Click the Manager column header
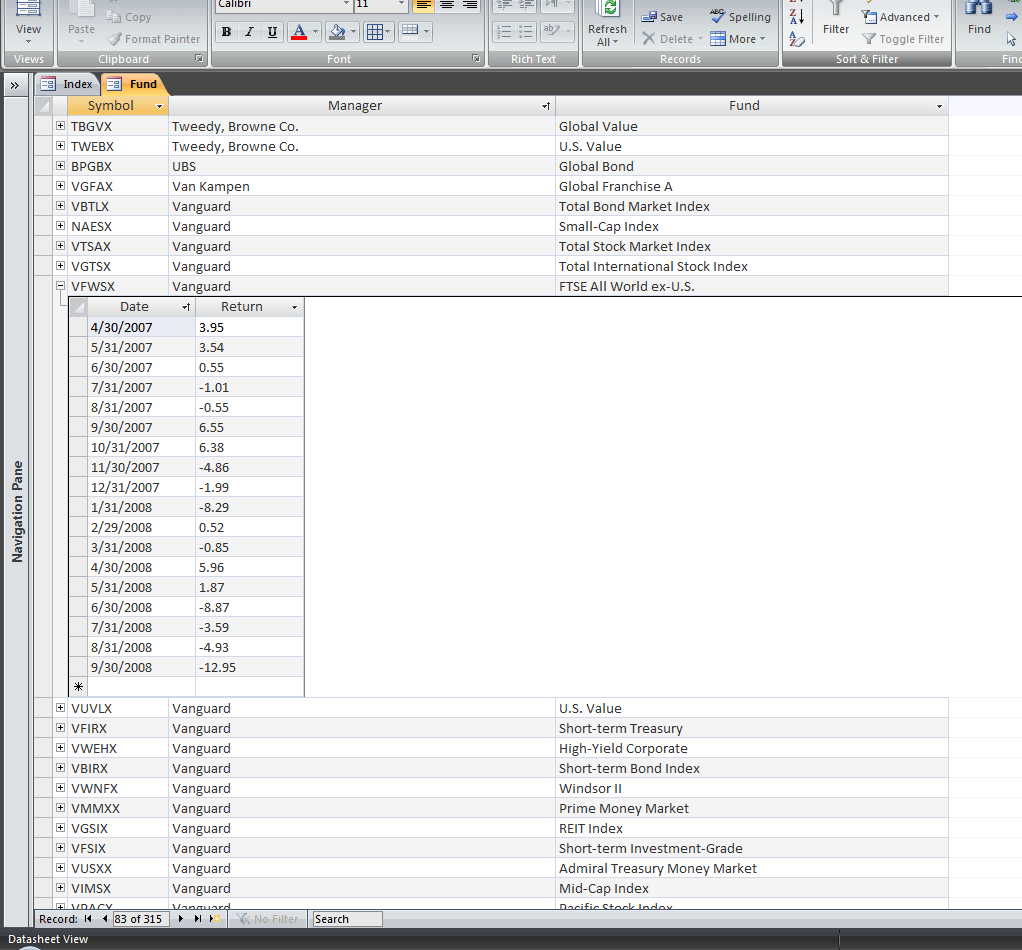 (362, 106)
